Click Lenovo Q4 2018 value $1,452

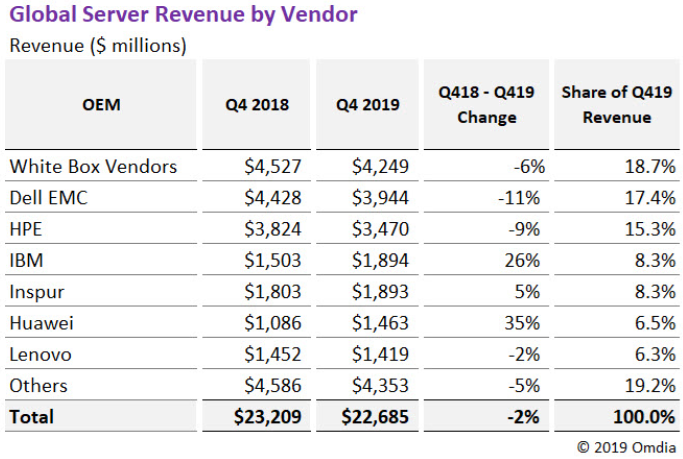point(273,355)
